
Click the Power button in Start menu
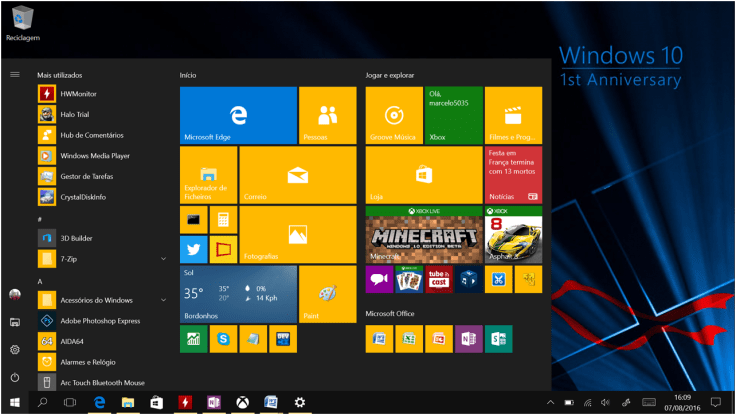[x=15, y=378]
